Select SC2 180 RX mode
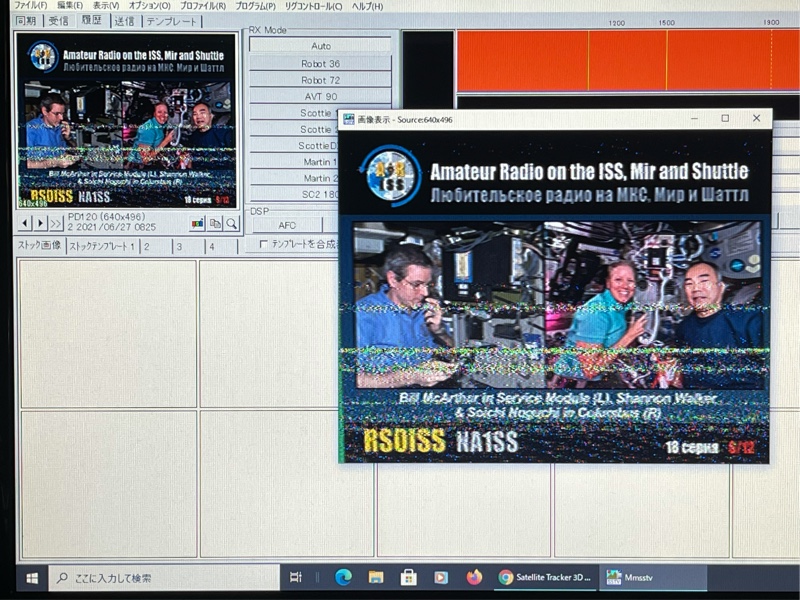Image resolution: width=800 pixels, height=600 pixels. (294, 194)
